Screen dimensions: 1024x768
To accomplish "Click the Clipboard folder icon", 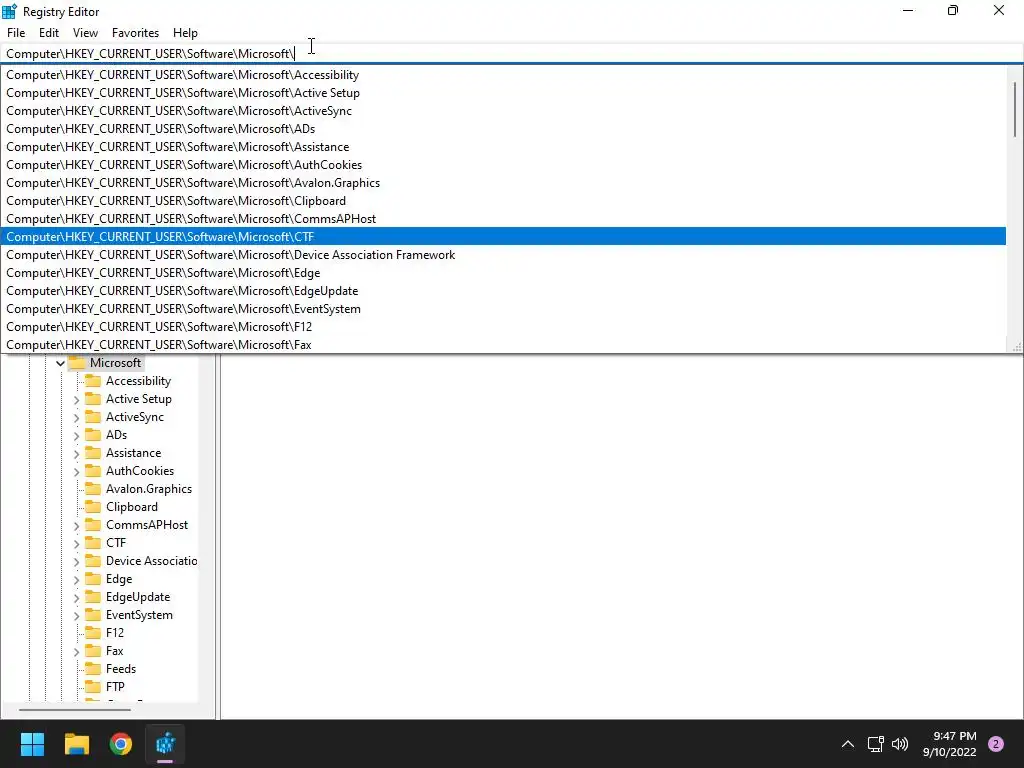I will (x=93, y=507).
